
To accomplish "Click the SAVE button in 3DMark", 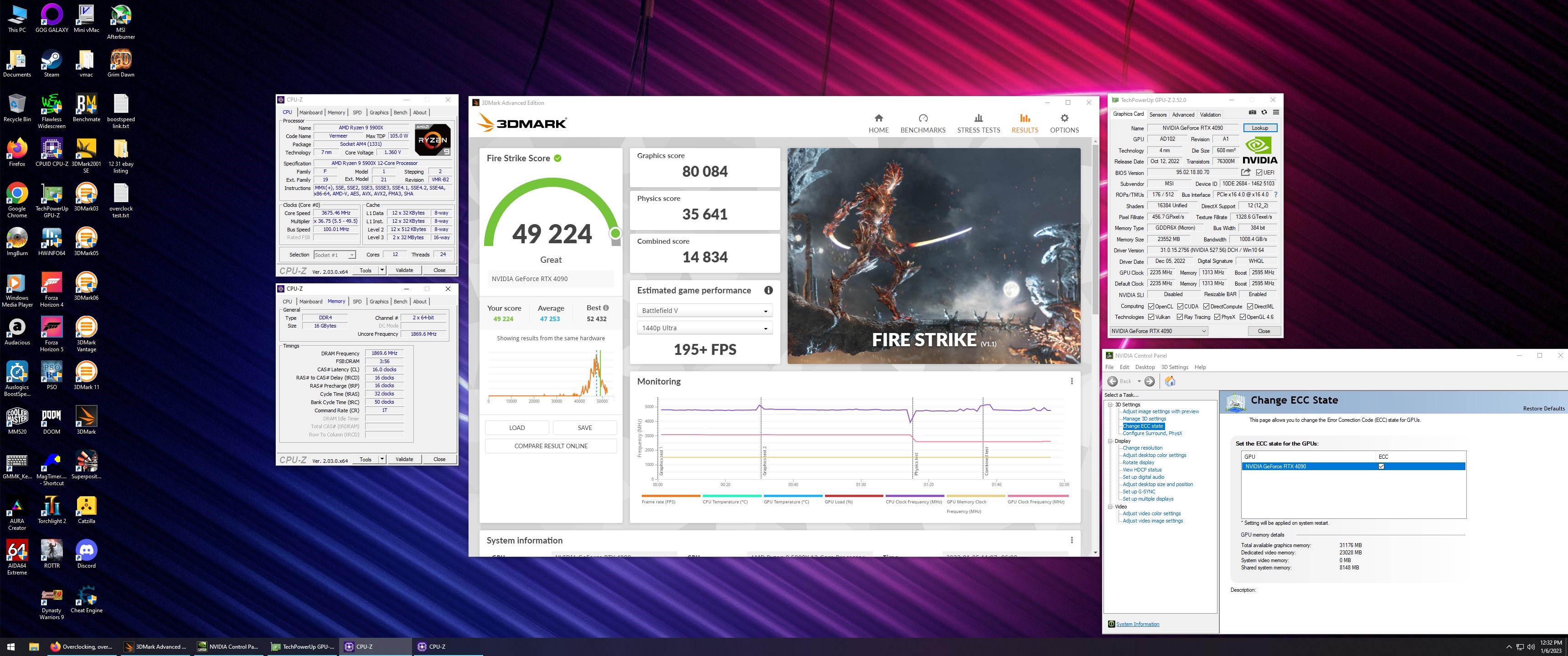I will (584, 428).
